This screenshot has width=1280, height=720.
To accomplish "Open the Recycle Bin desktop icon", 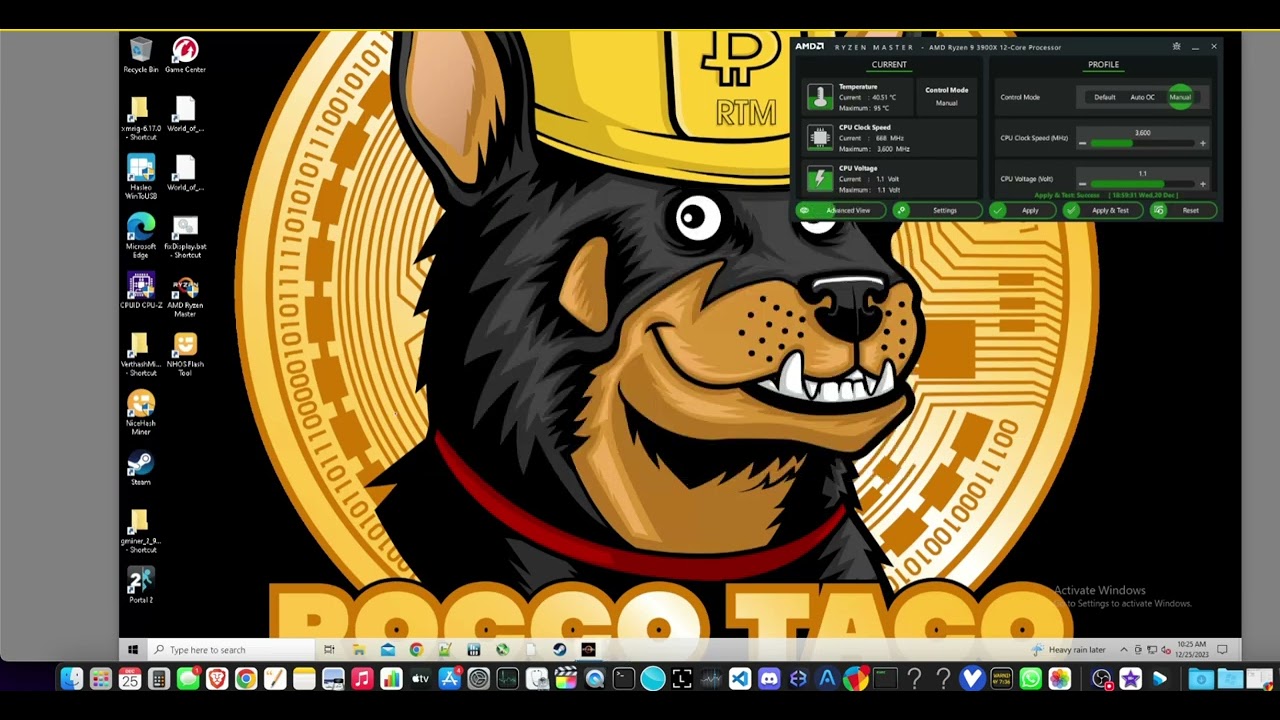I will tap(140, 54).
